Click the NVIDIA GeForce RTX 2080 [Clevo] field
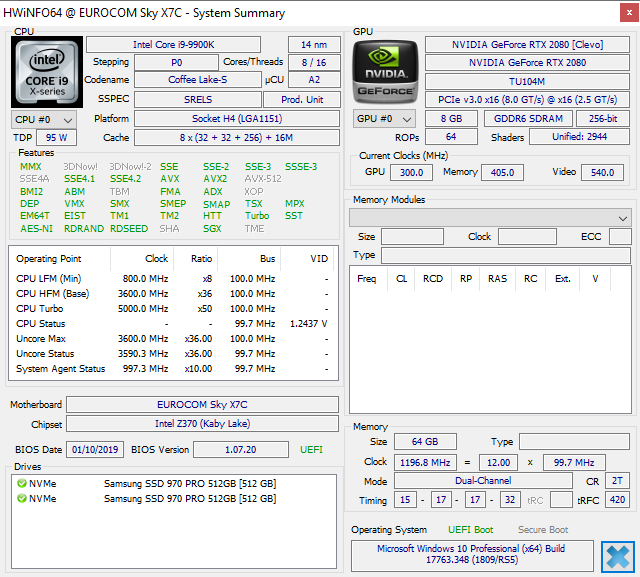Image resolution: width=640 pixels, height=577 pixels. tap(527, 44)
